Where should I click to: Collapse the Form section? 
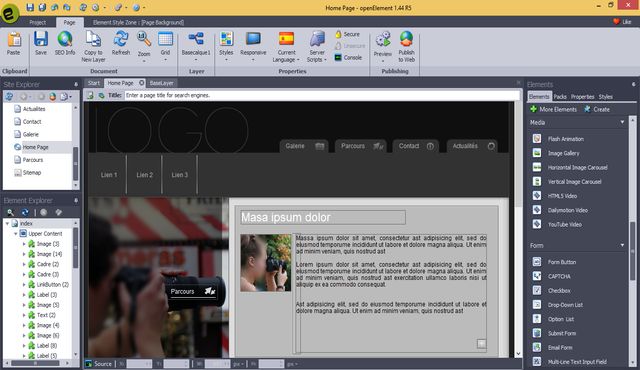point(622,245)
